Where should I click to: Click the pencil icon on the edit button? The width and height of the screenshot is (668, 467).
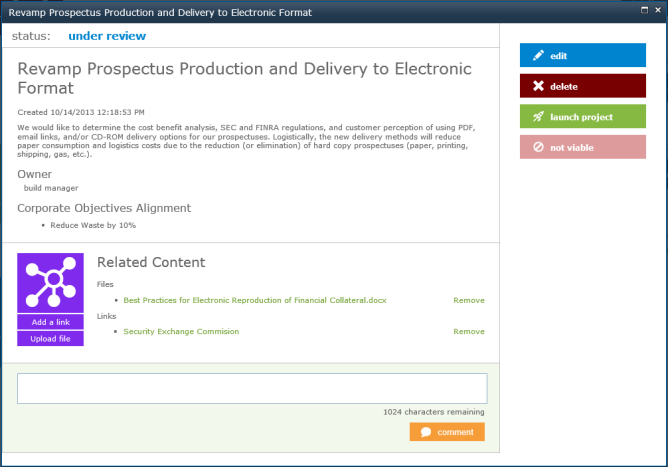tap(538, 56)
